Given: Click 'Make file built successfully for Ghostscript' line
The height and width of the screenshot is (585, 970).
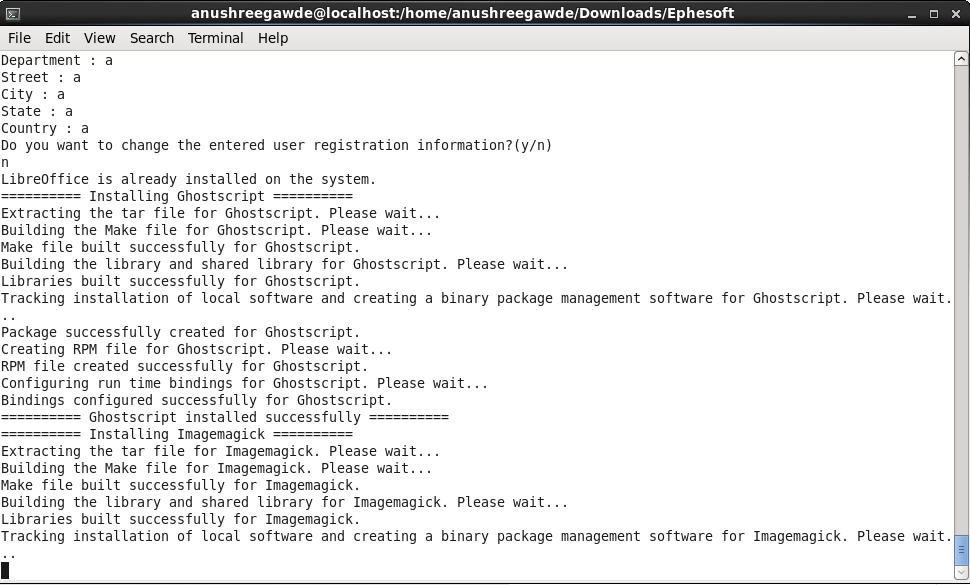Looking at the screenshot, I should point(181,247).
